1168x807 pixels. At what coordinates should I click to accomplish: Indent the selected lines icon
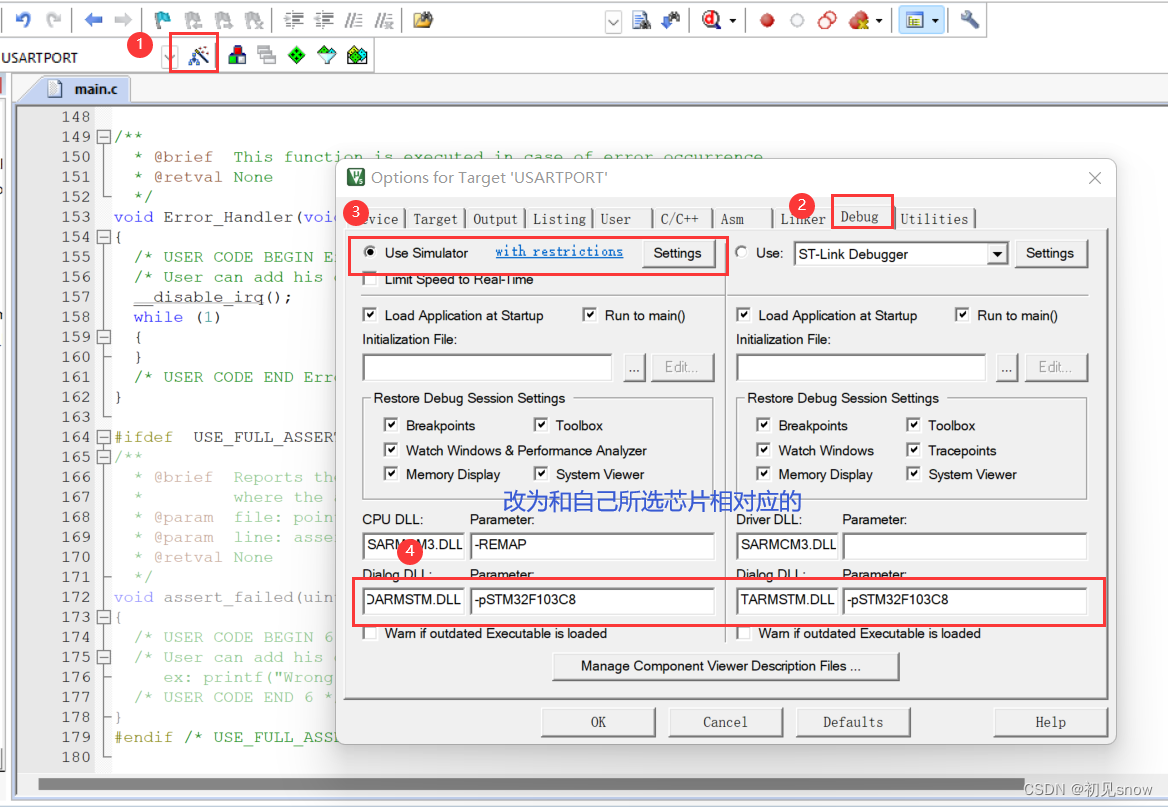(x=293, y=20)
